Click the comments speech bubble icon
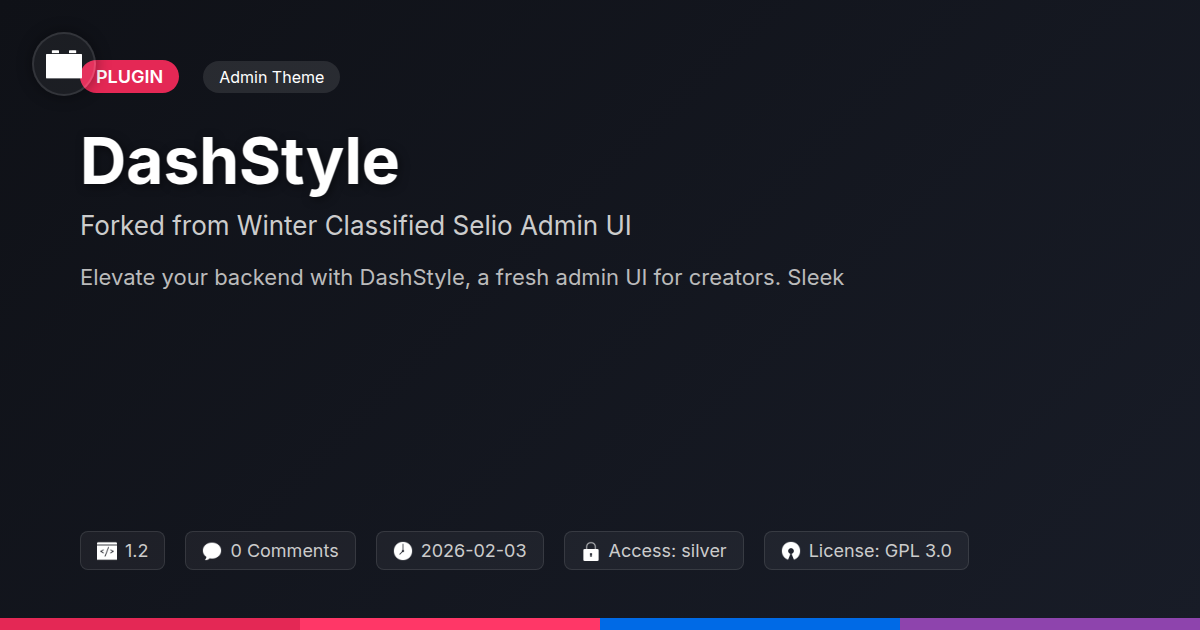The image size is (1200, 630). coord(211,551)
